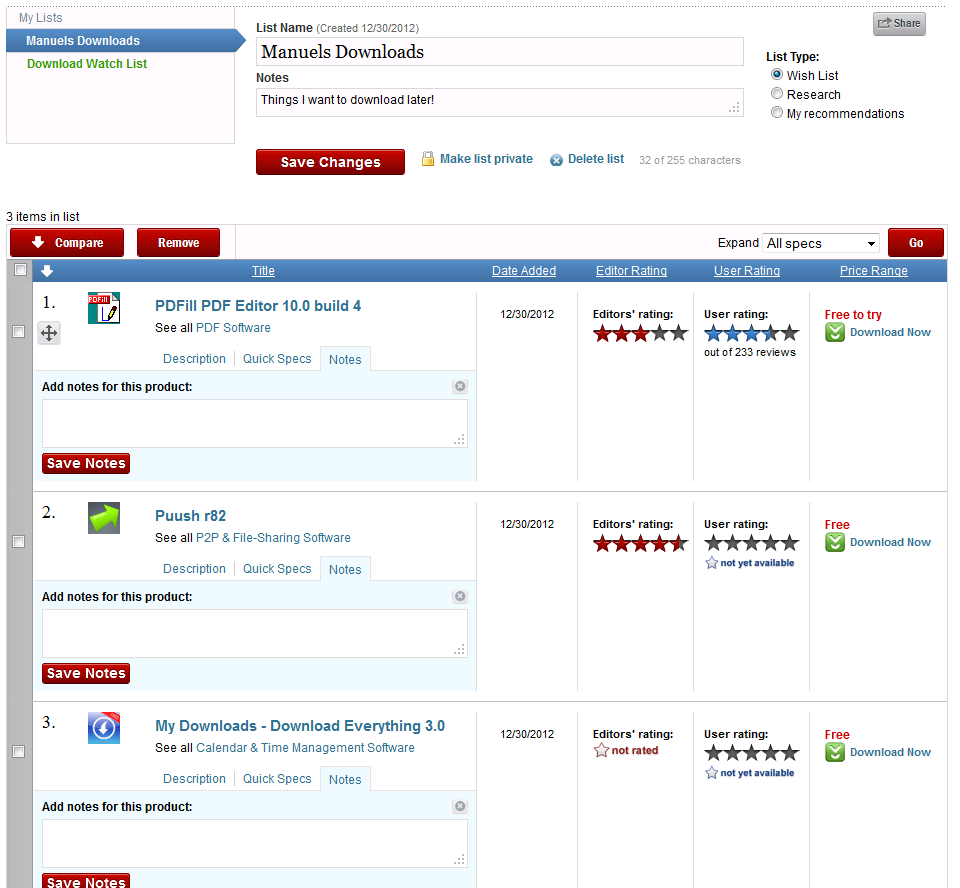Click the Save Changes button

click(331, 162)
